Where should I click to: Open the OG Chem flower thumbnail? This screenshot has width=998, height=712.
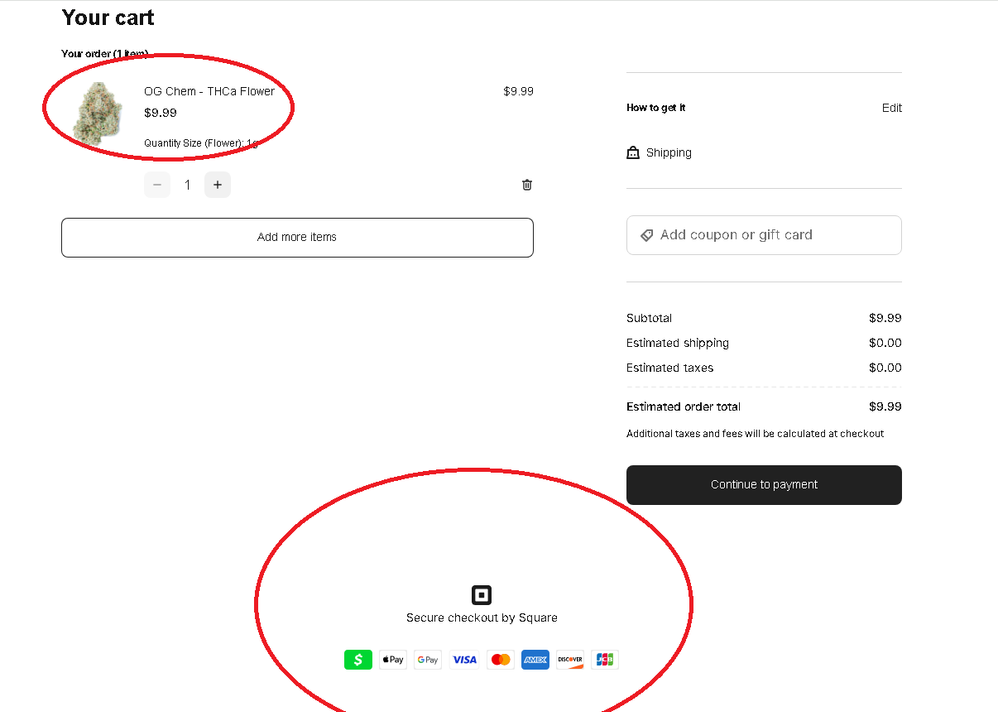[x=99, y=114]
